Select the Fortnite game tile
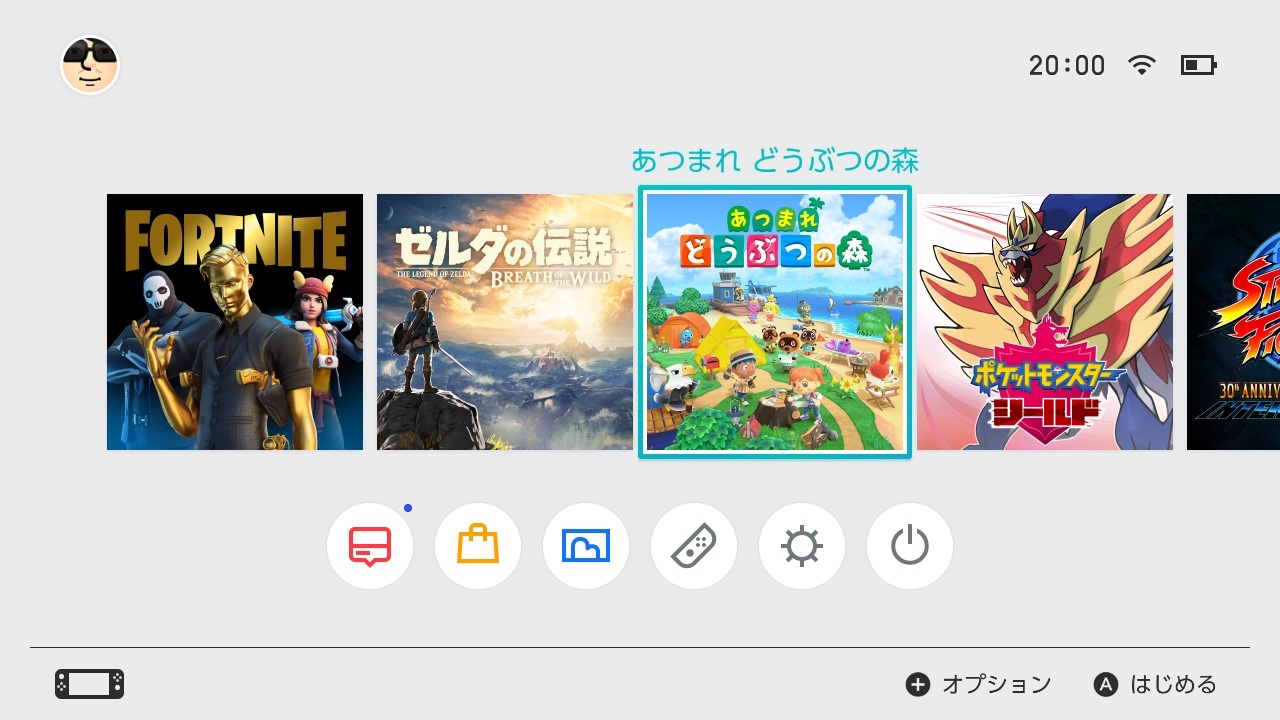 pos(235,322)
